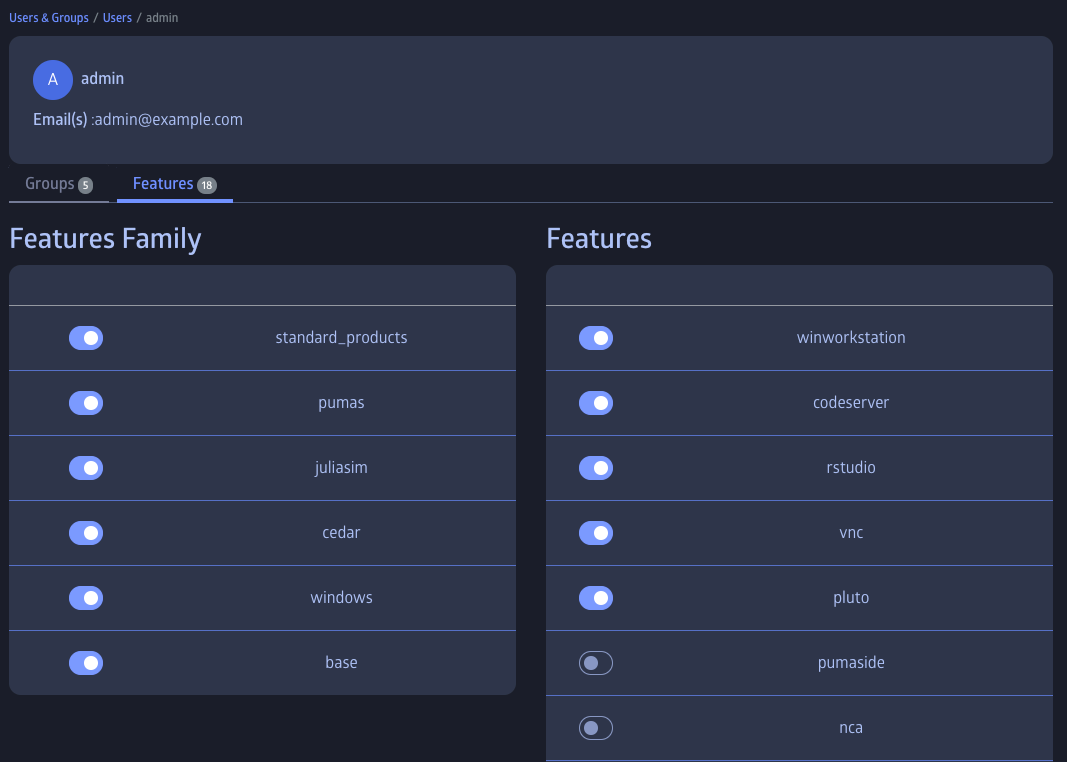
Task: Enable the pumaside feature
Action: 596,663
